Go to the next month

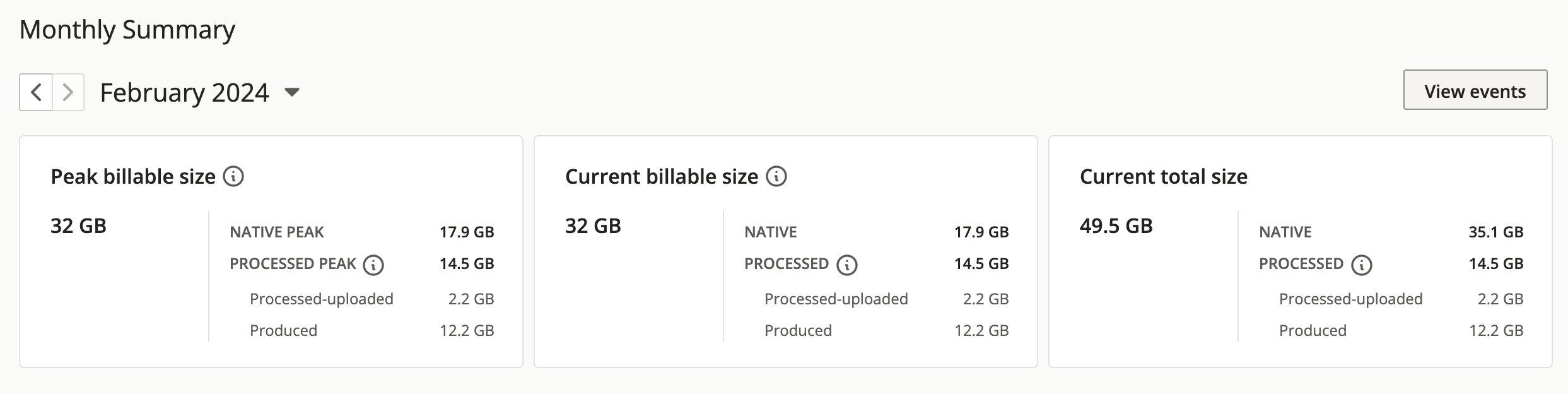point(68,92)
